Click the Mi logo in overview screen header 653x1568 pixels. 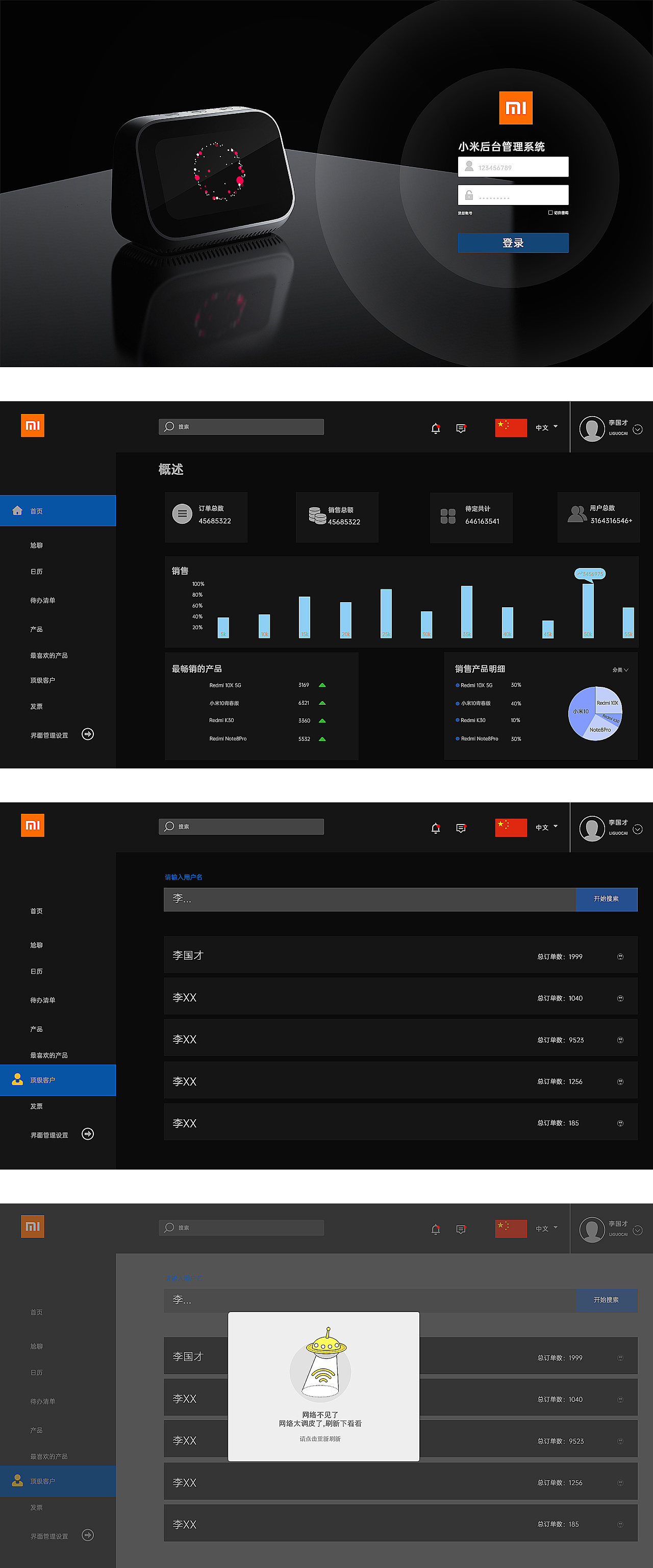(x=32, y=425)
